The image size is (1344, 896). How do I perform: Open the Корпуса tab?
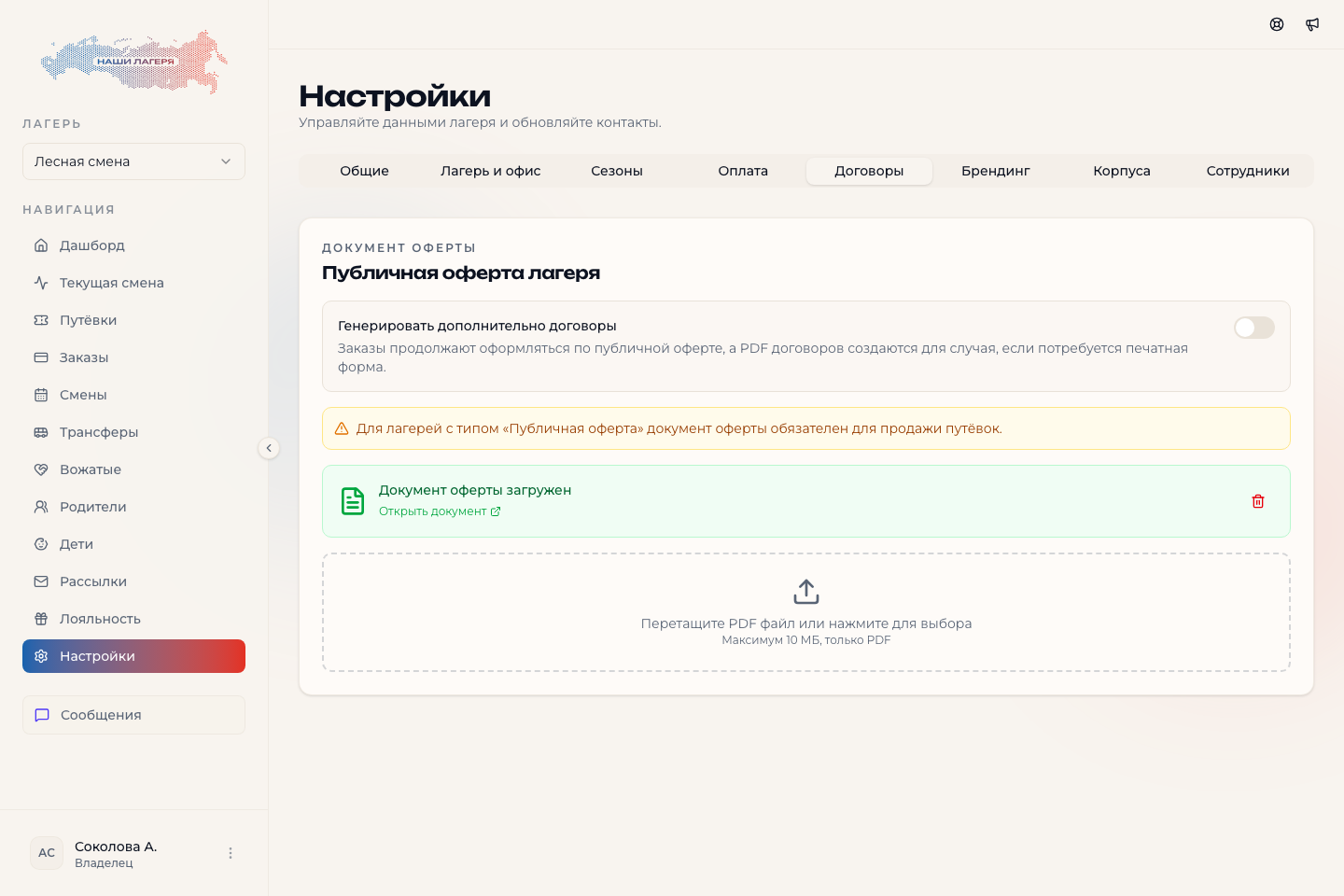click(1122, 171)
